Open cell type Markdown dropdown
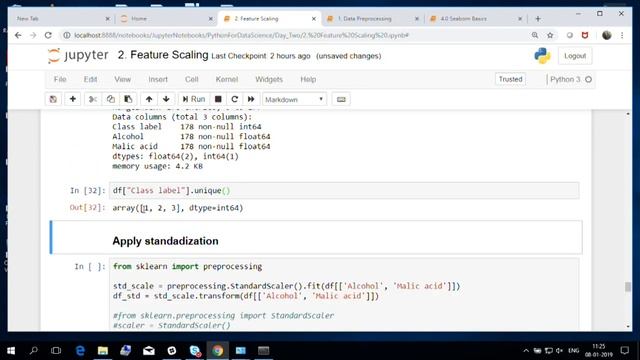 294,100
